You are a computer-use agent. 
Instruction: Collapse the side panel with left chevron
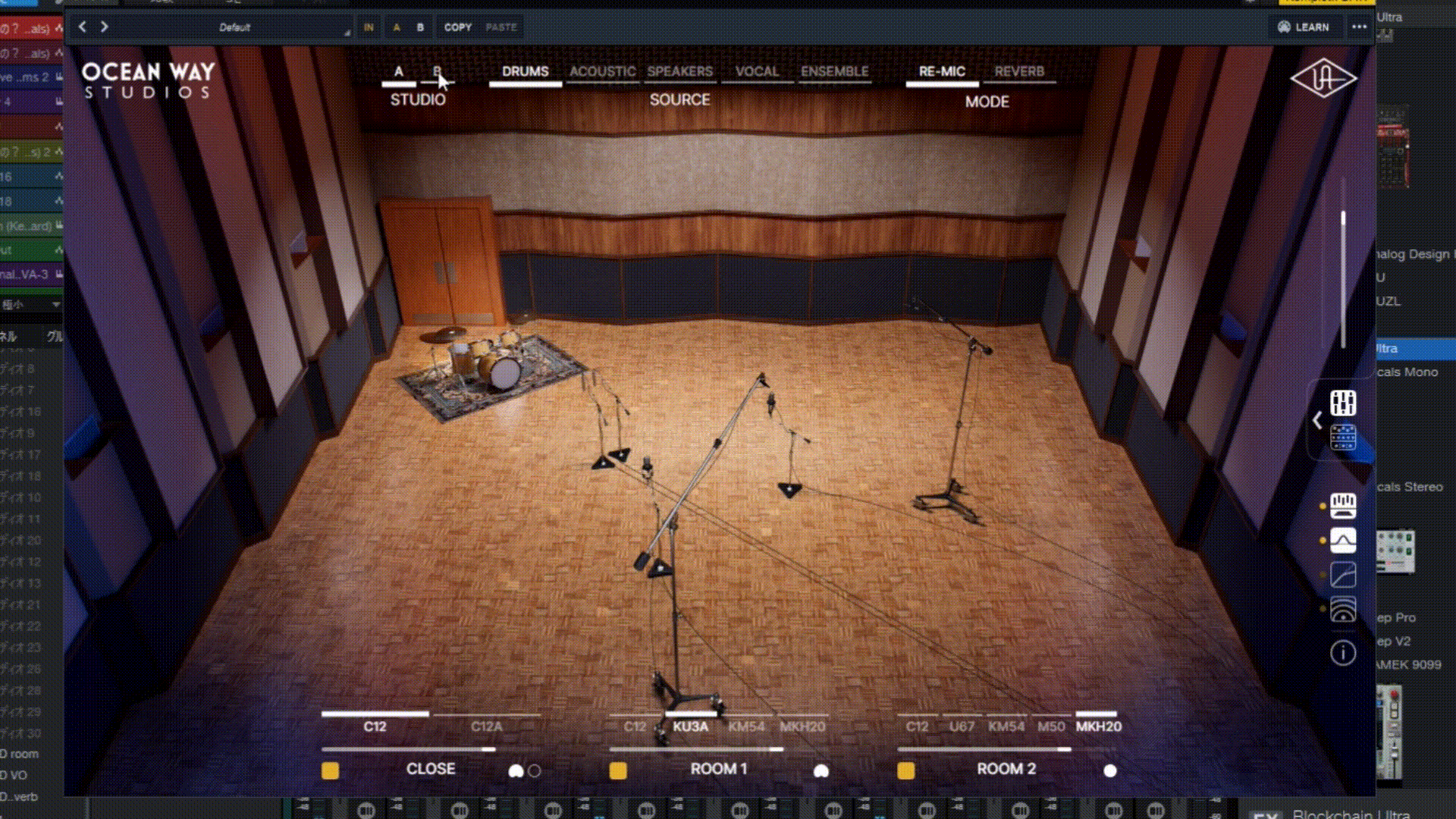(x=1317, y=421)
